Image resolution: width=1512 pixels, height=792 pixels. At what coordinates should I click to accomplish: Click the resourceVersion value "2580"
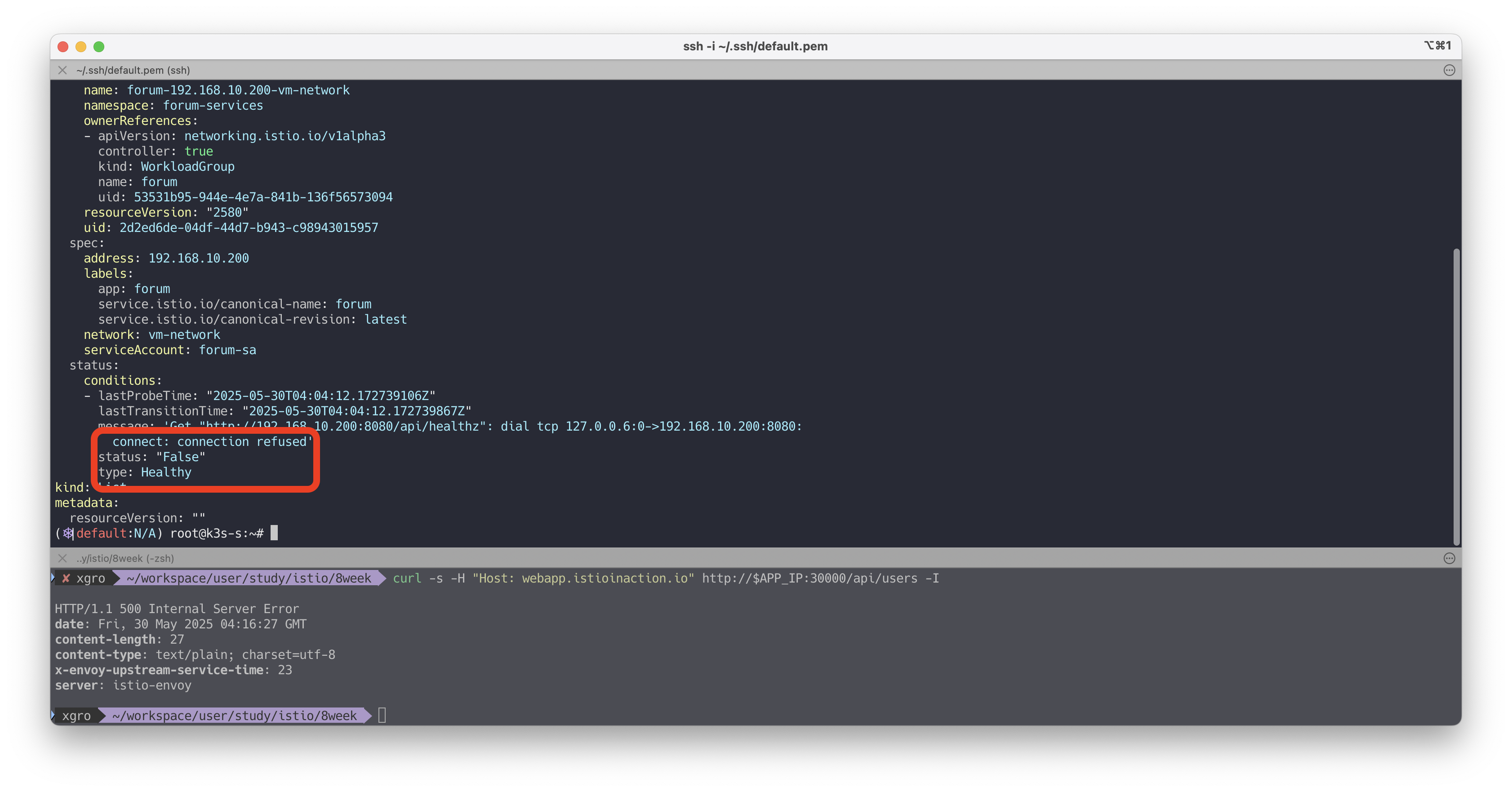227,212
